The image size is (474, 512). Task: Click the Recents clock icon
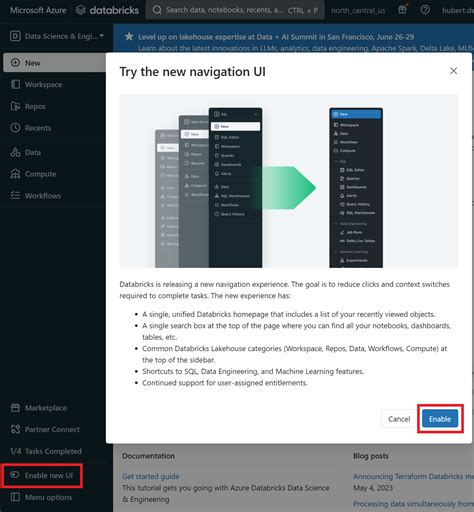[x=15, y=128]
